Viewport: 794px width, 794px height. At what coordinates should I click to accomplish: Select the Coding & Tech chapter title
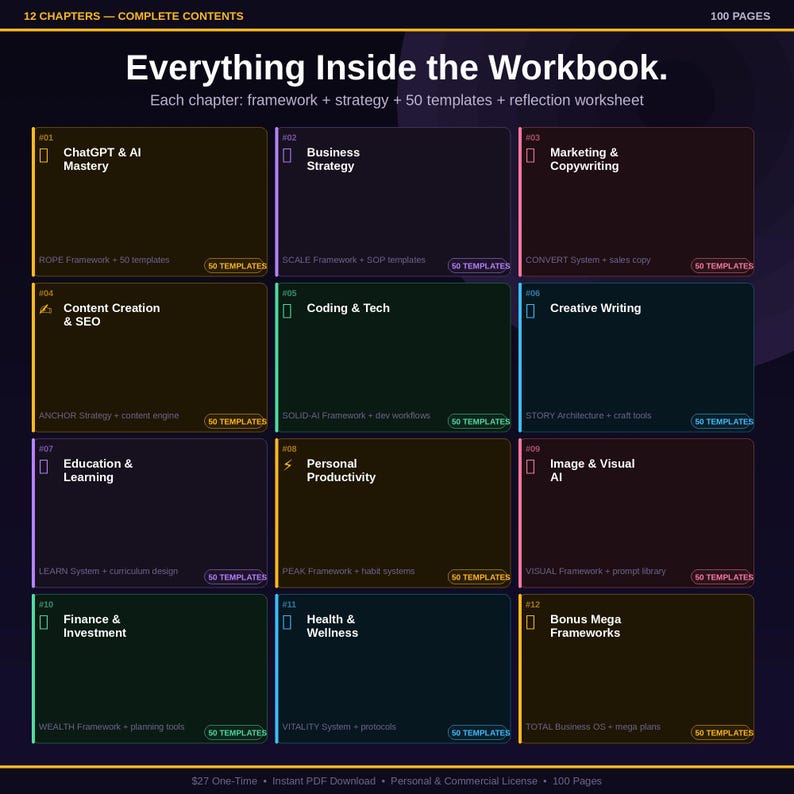(x=348, y=308)
